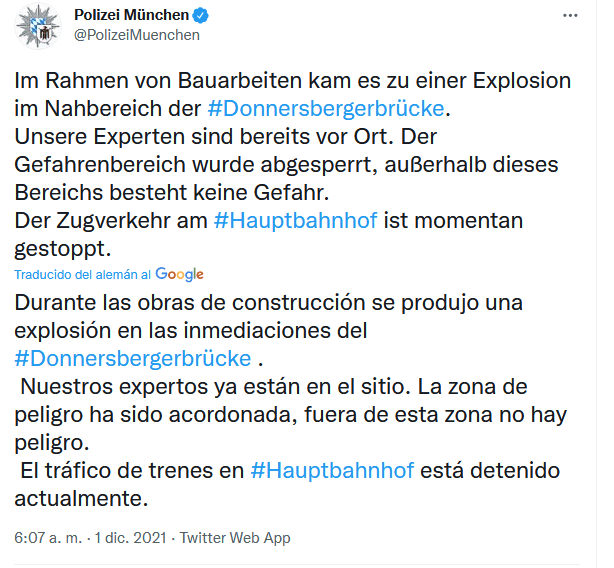Click the Google logo in translation line

point(180,274)
